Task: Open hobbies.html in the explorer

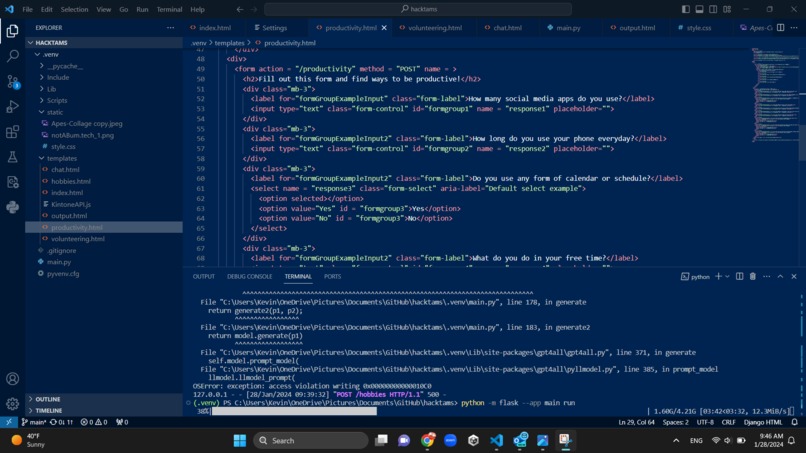Action: tap(104, 181)
